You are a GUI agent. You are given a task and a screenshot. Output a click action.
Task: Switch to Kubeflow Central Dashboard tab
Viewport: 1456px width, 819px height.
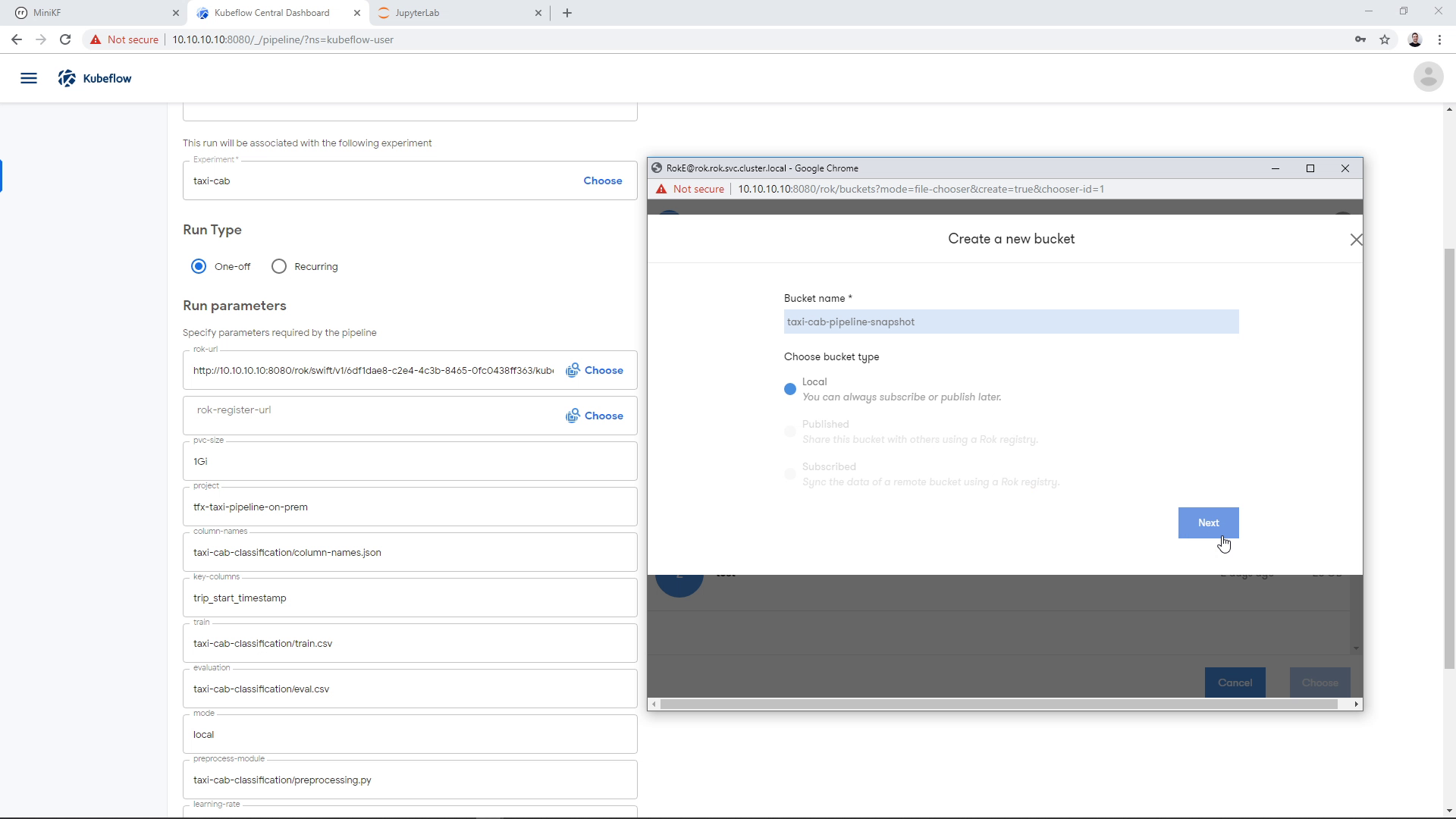pyautogui.click(x=278, y=13)
